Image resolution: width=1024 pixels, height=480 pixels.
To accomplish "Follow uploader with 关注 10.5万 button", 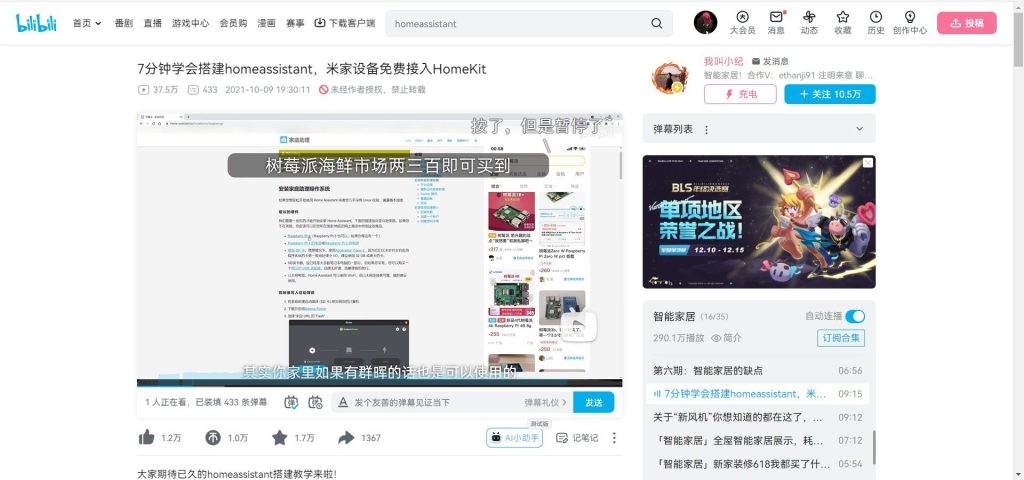I will [829, 94].
